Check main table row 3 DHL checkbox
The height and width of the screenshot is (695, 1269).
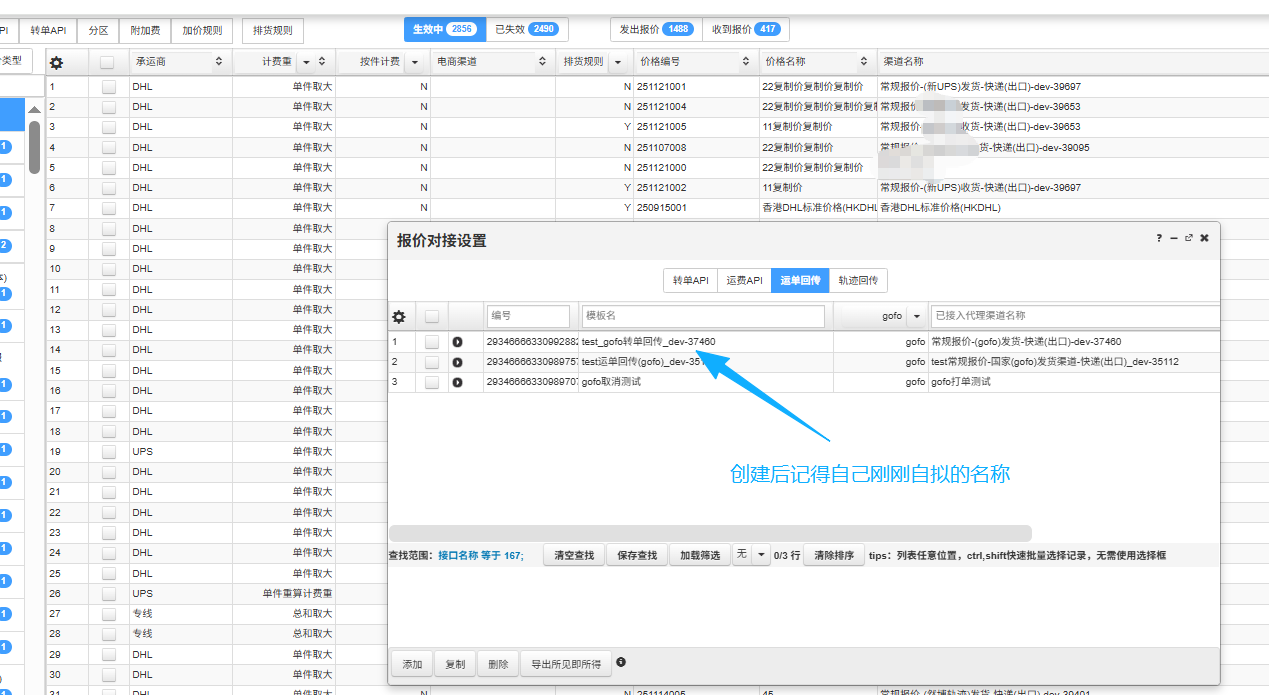pos(108,127)
